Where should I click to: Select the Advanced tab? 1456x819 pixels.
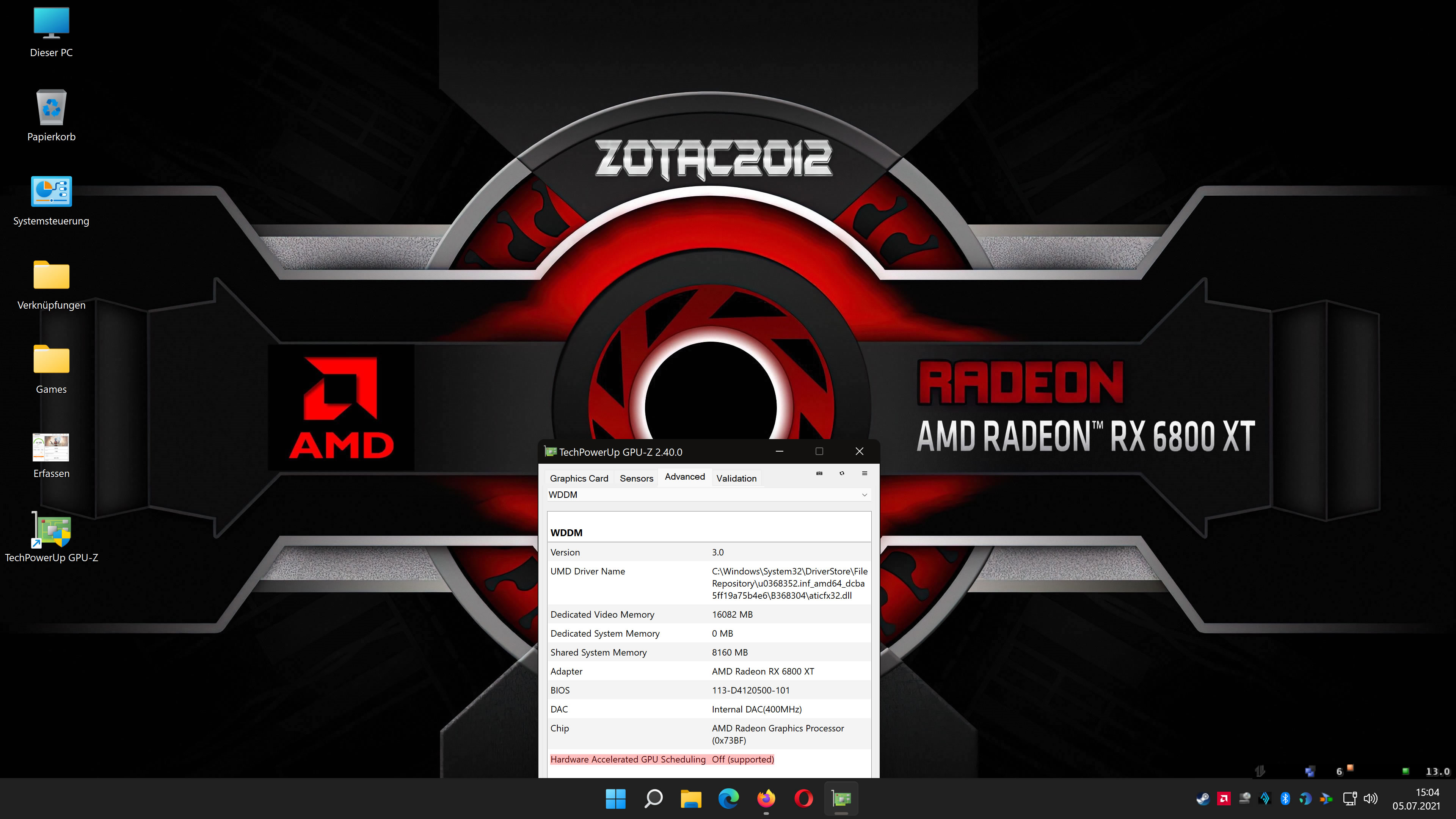click(x=684, y=477)
